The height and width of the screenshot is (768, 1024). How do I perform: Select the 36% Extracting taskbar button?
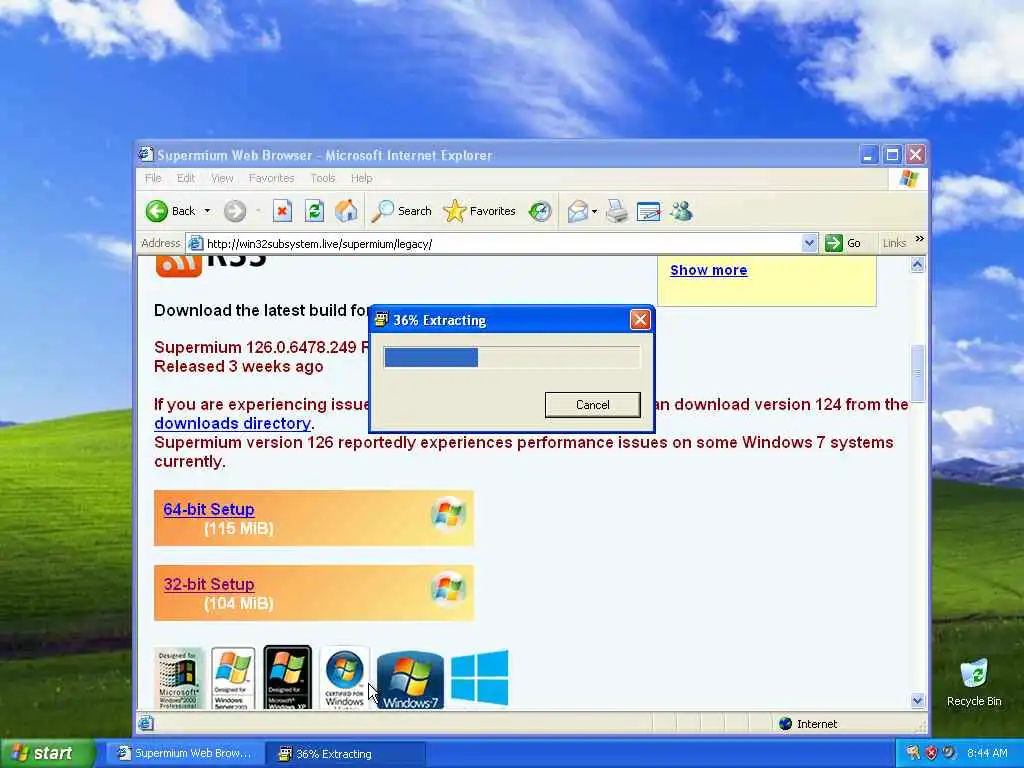tap(345, 754)
